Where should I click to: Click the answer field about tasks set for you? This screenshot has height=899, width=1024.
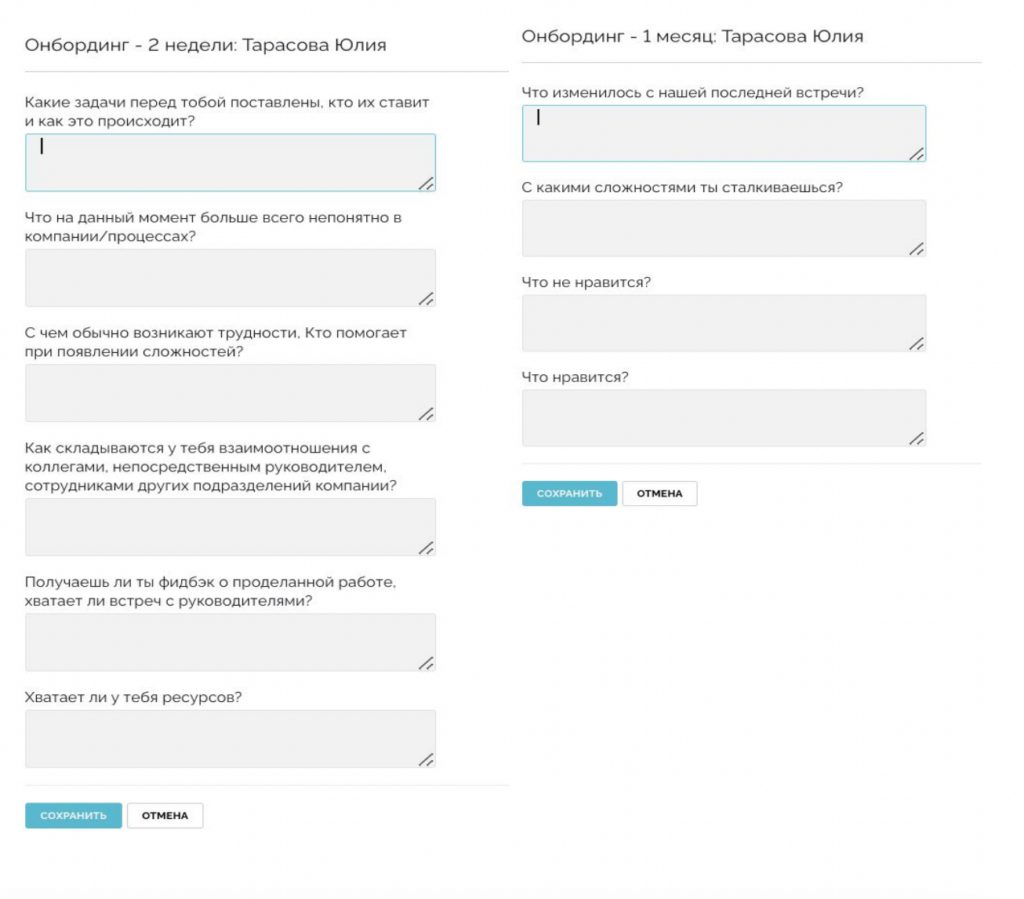tap(230, 162)
